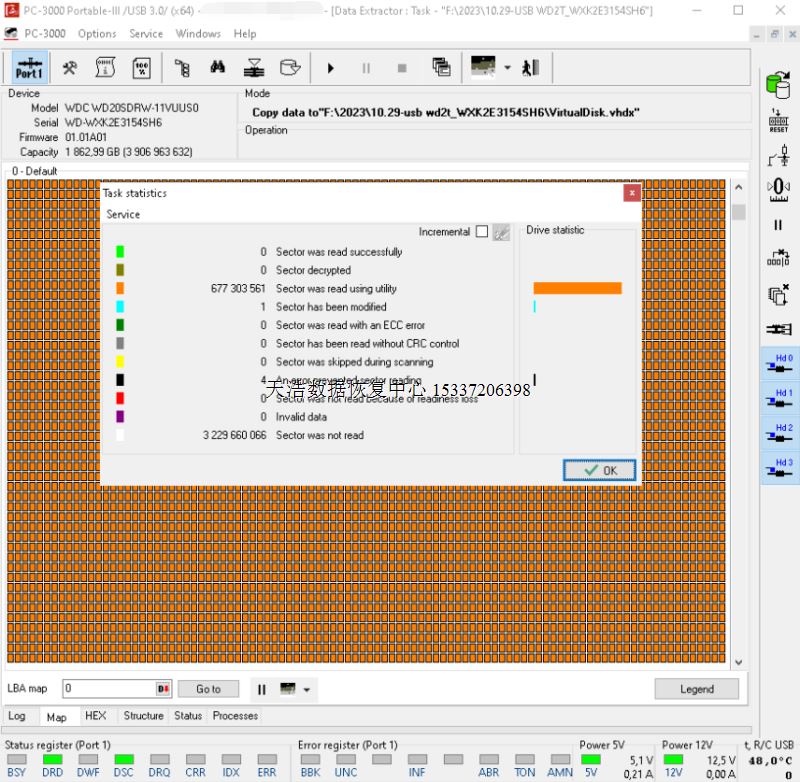Open the map dropdown beside the Go to button
The height and width of the screenshot is (782, 800).
click(307, 689)
